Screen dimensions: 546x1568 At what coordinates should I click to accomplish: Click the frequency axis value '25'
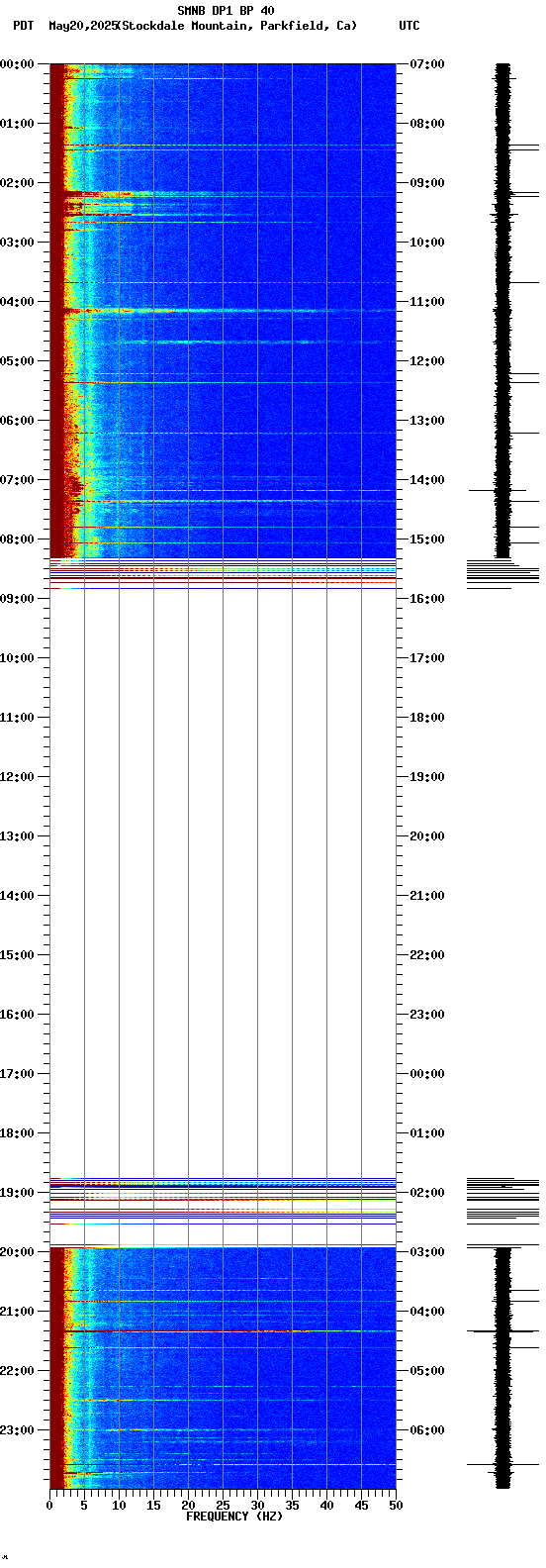[x=223, y=1505]
